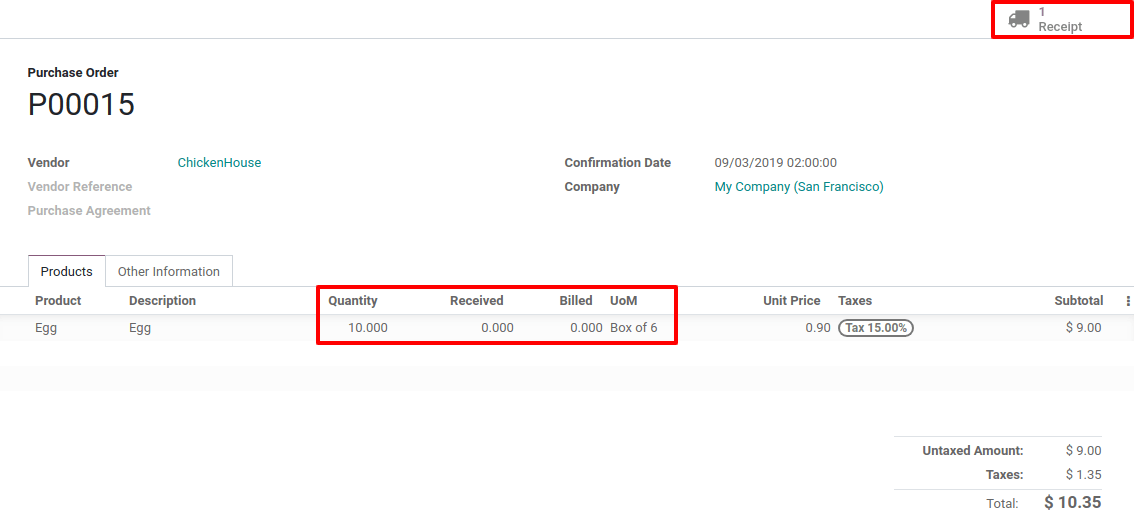
Task: Sort by the Received column header
Action: pos(476,301)
